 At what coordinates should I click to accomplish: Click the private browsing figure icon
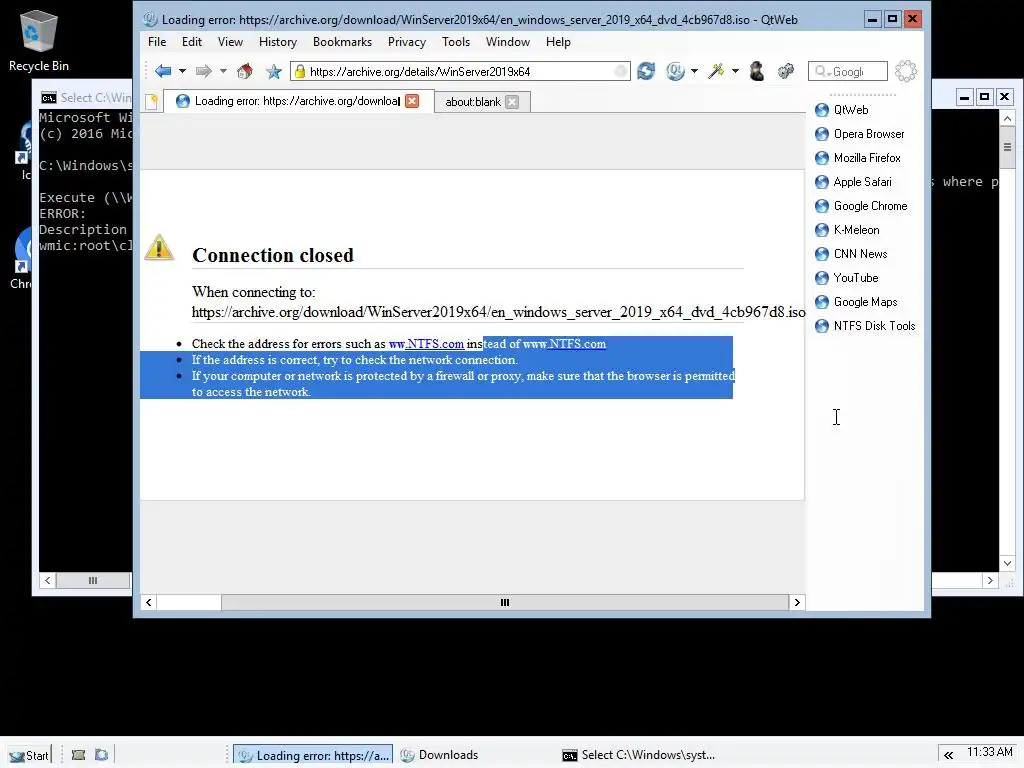pos(757,71)
